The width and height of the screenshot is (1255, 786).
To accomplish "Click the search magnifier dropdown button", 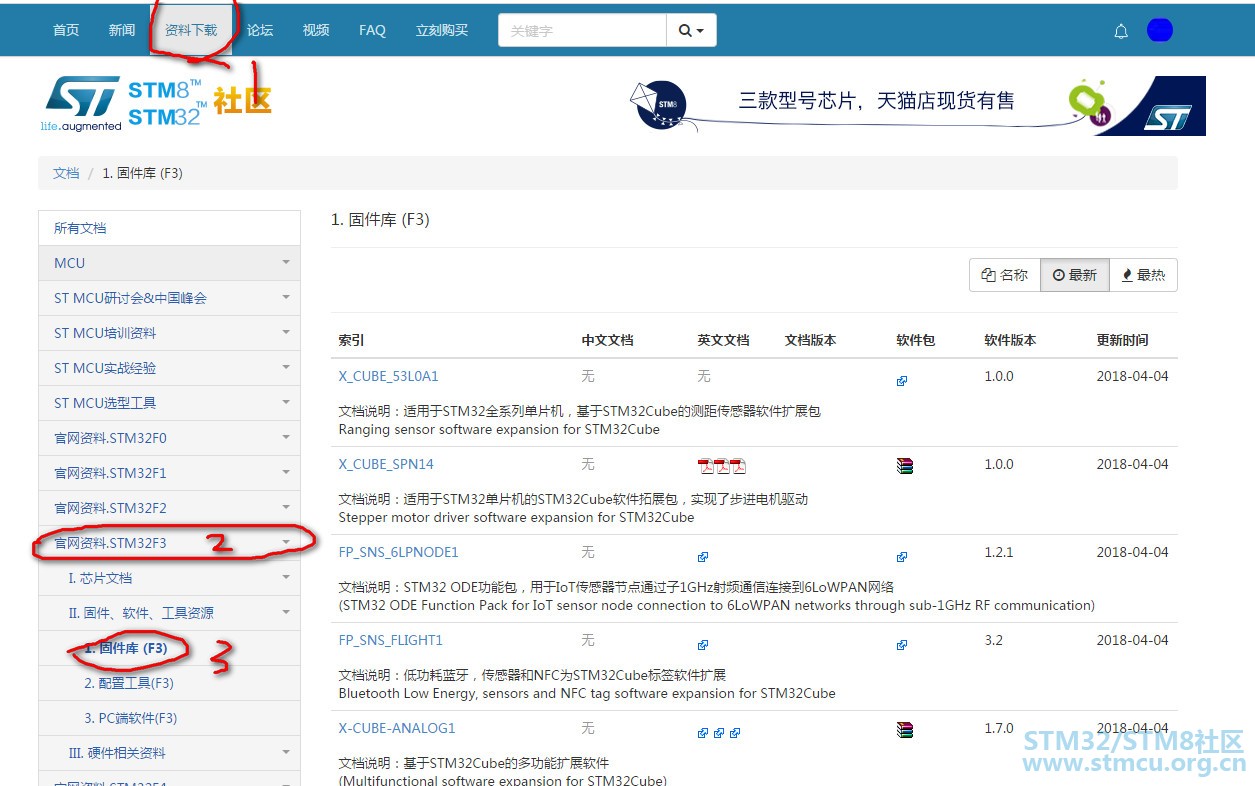I will coord(691,30).
